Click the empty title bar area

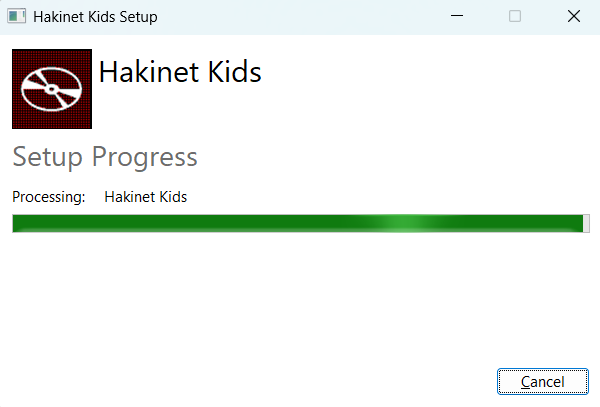(300, 17)
